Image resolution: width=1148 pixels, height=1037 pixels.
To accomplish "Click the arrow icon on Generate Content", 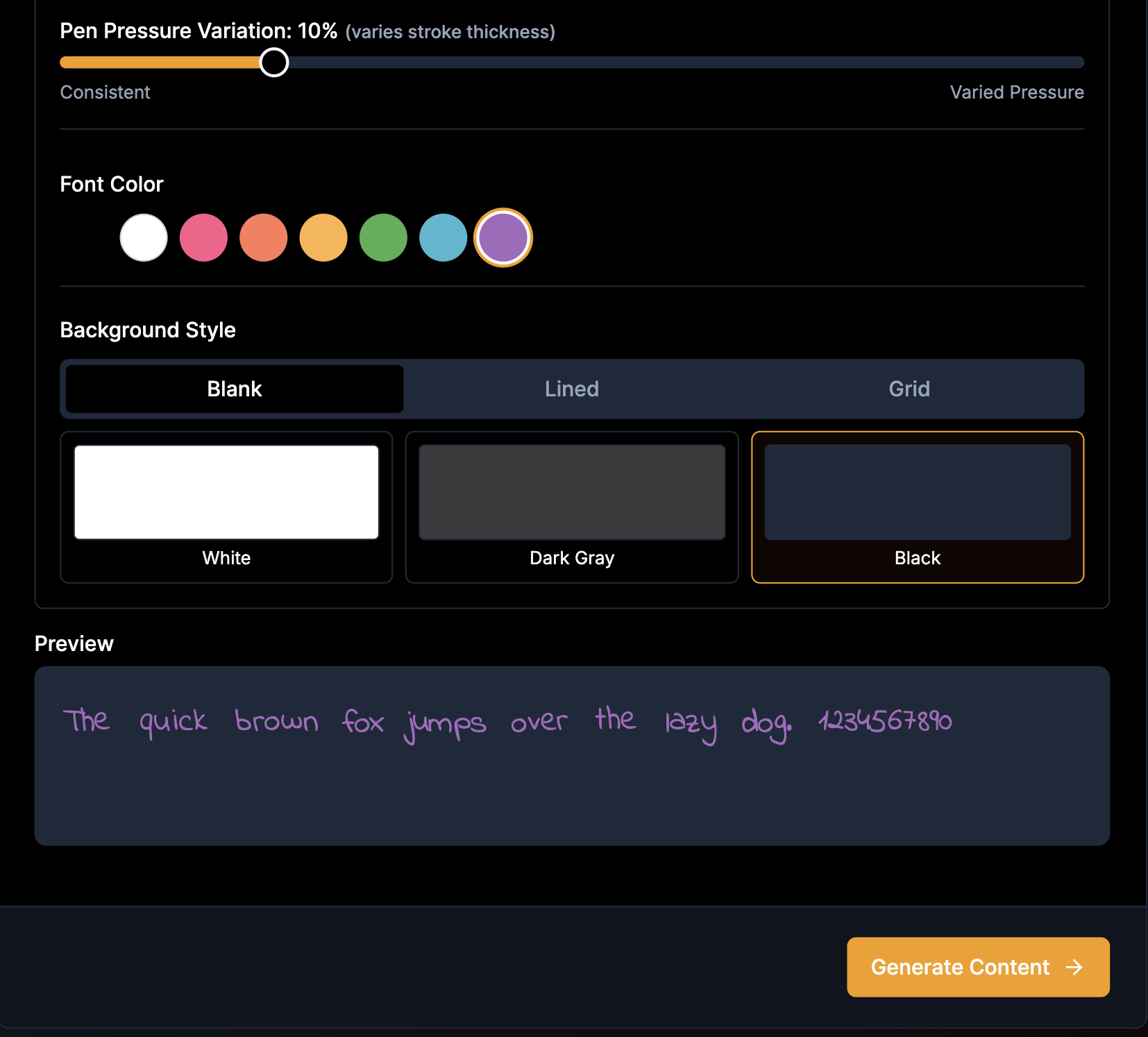I will (1073, 967).
